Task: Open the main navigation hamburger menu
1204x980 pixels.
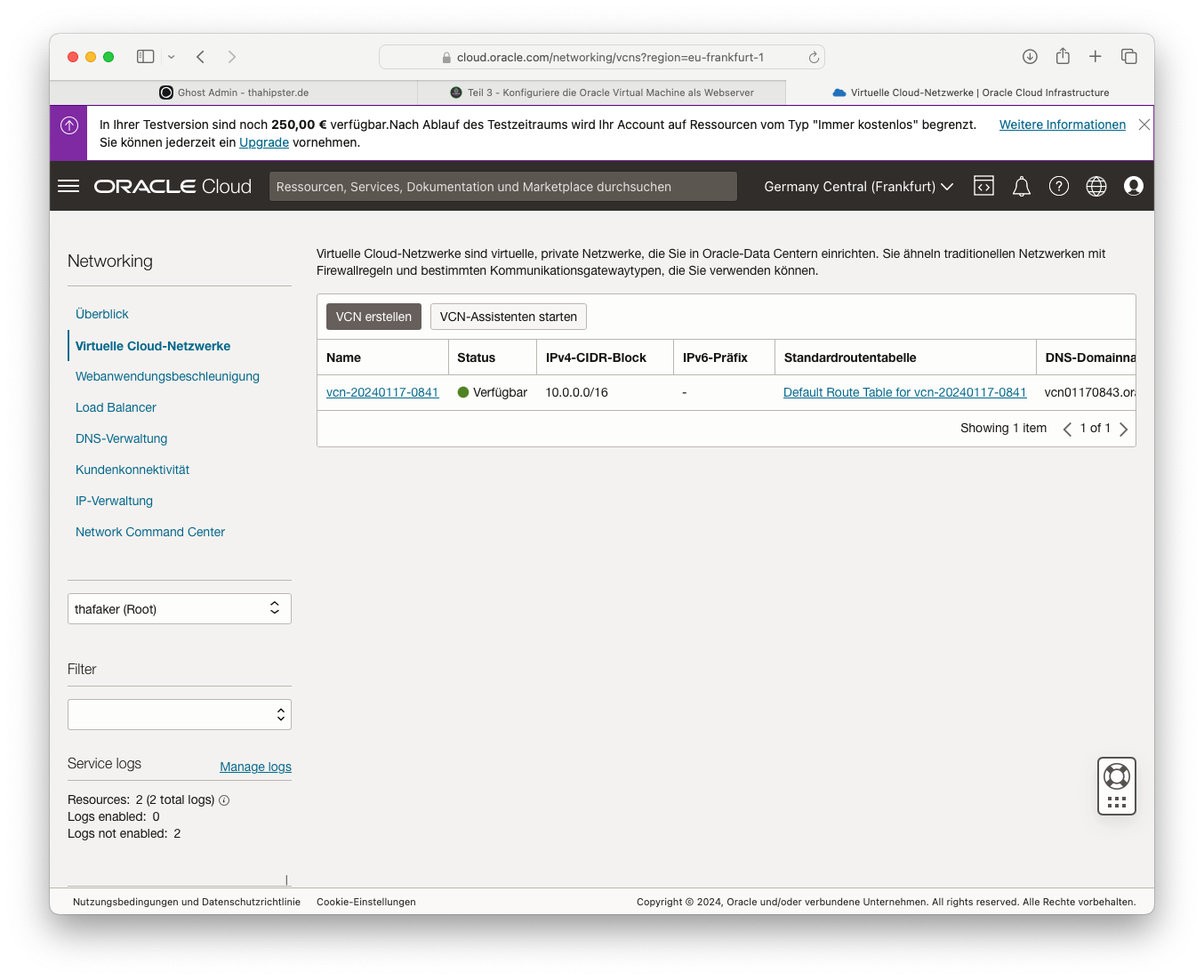Action: pos(68,186)
